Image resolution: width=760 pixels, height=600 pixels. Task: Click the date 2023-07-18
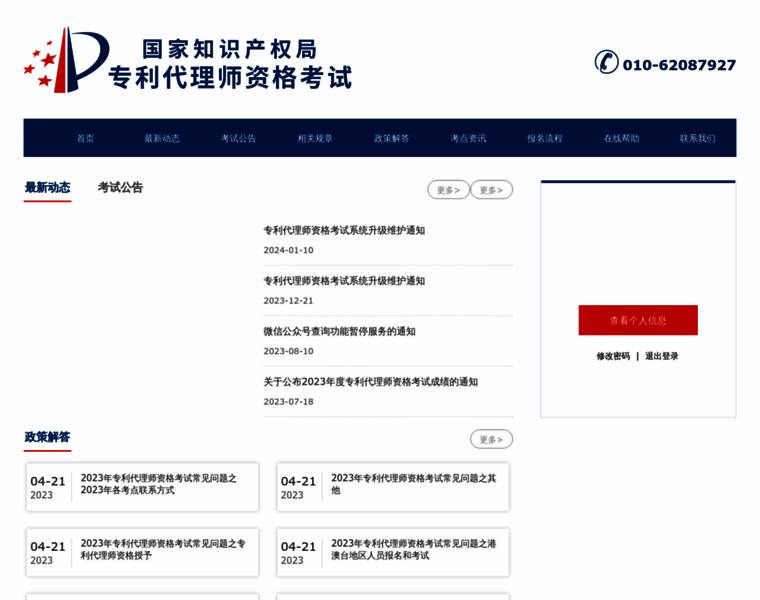(288, 402)
